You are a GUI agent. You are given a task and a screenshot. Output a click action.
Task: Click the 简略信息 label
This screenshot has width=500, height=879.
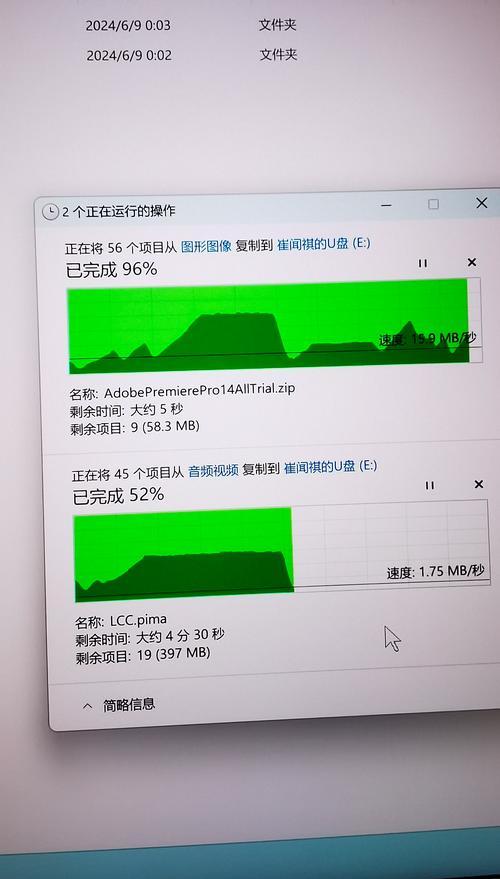[129, 705]
